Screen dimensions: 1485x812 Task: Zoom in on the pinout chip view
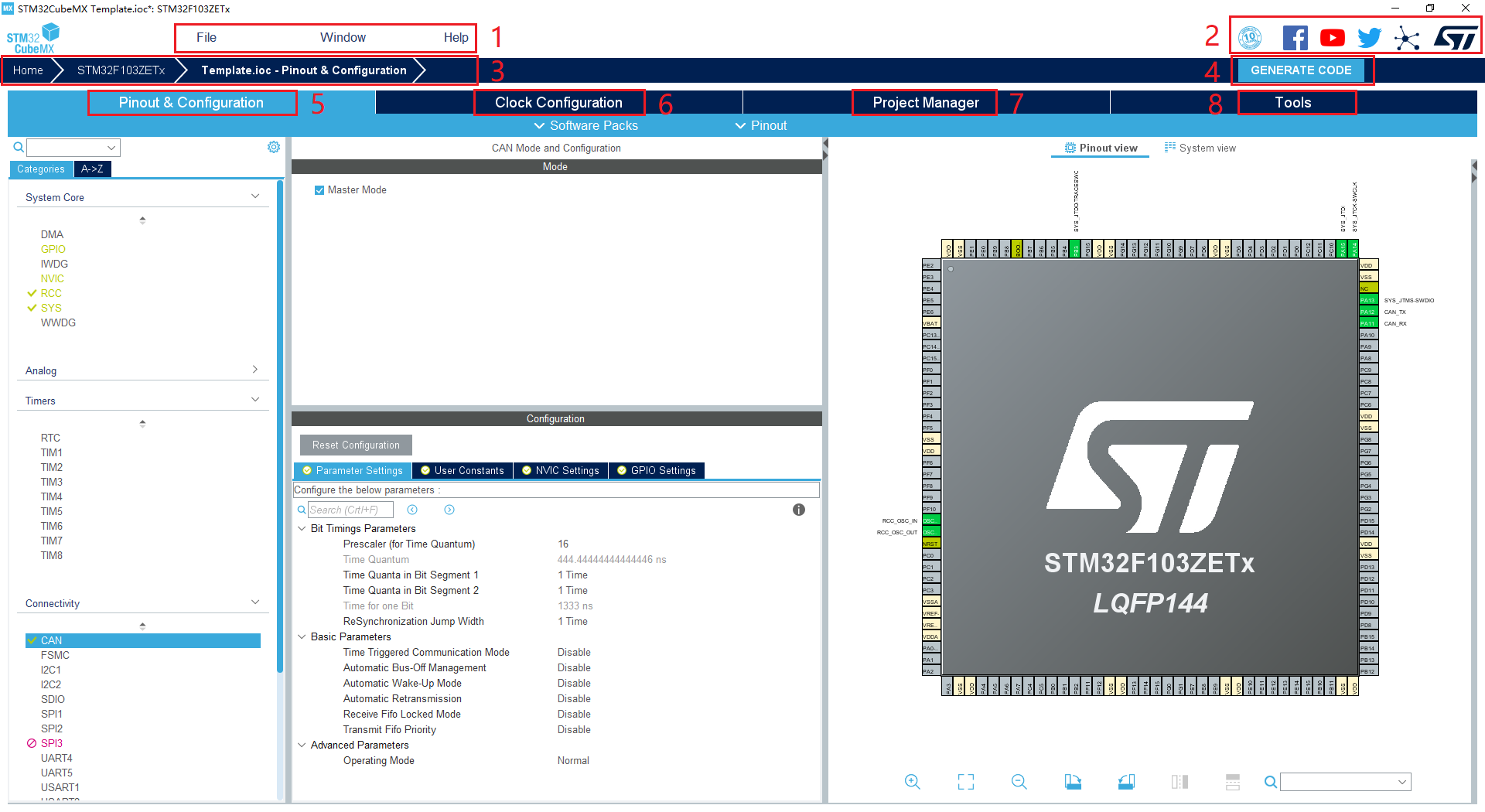coord(913,782)
